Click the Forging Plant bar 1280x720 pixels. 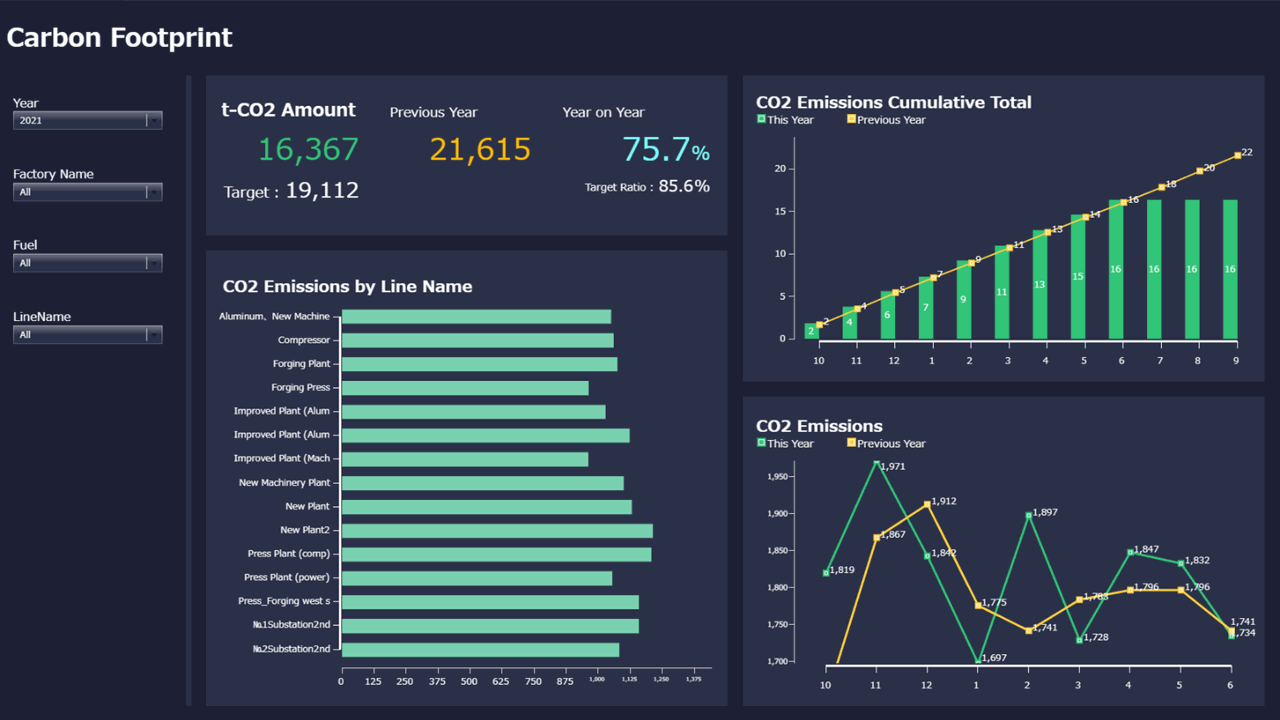(479, 364)
